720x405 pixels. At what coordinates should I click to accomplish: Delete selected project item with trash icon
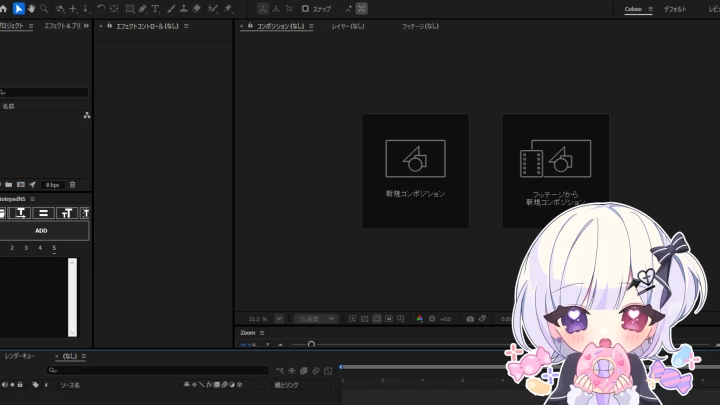[72, 185]
